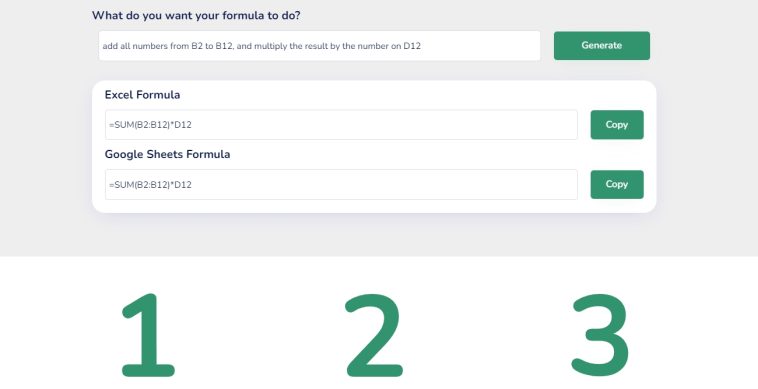The image size is (758, 389).
Task: Click inside the Excel formula output field
Action: (341, 125)
